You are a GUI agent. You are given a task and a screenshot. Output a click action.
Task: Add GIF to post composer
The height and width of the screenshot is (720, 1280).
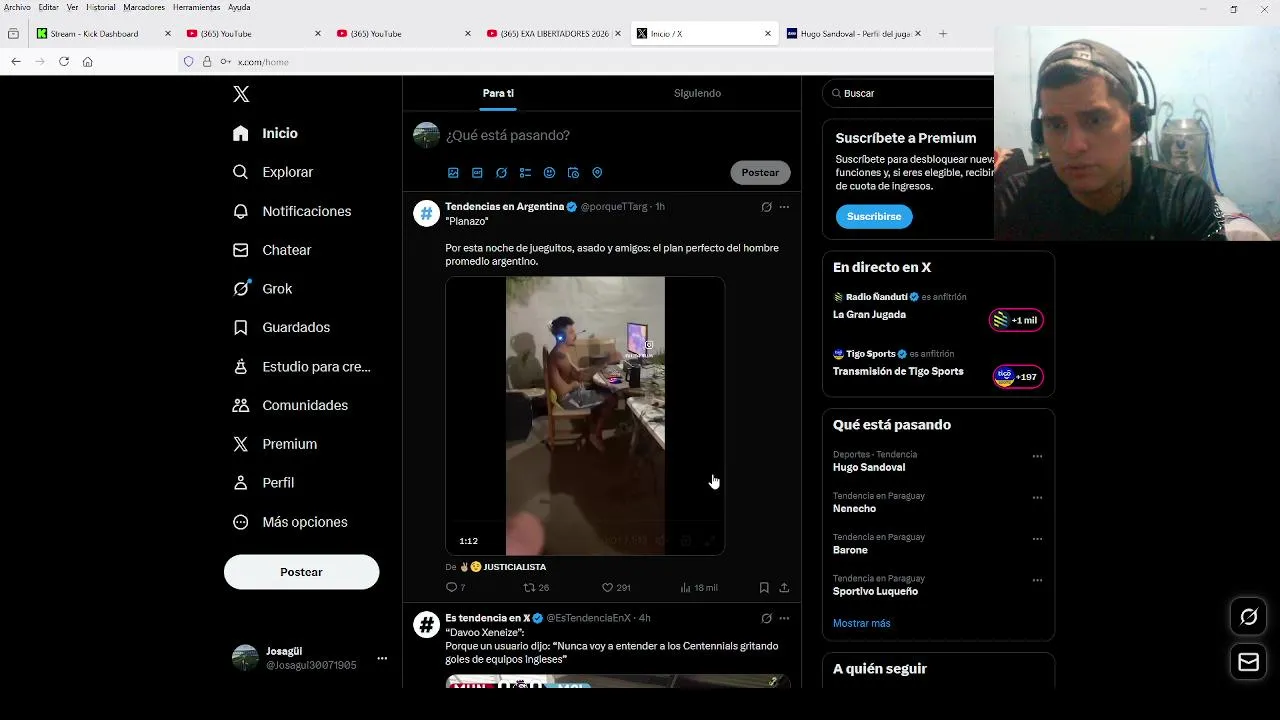coord(477,173)
